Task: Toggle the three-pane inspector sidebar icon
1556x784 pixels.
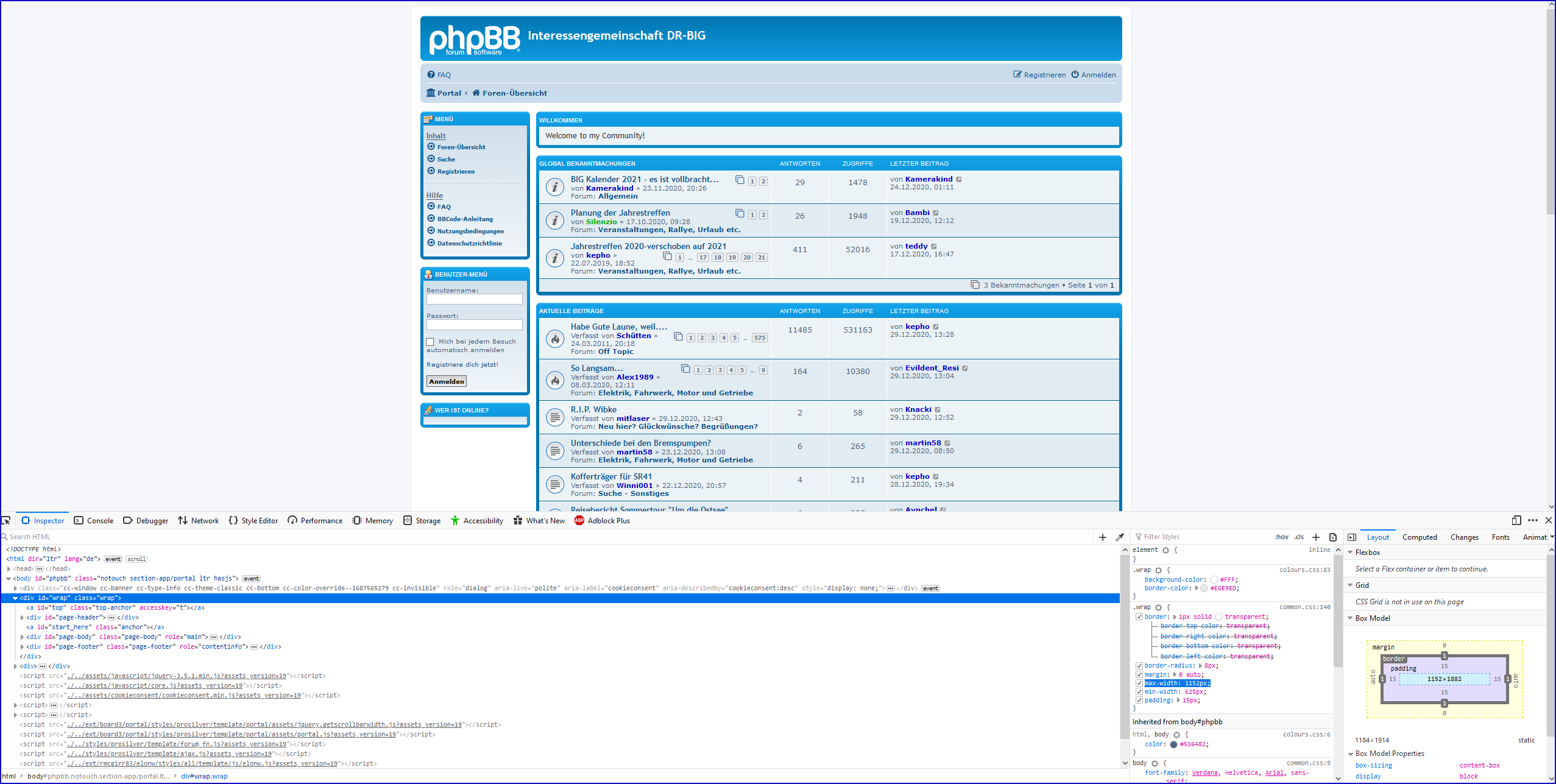Action: 1351,537
